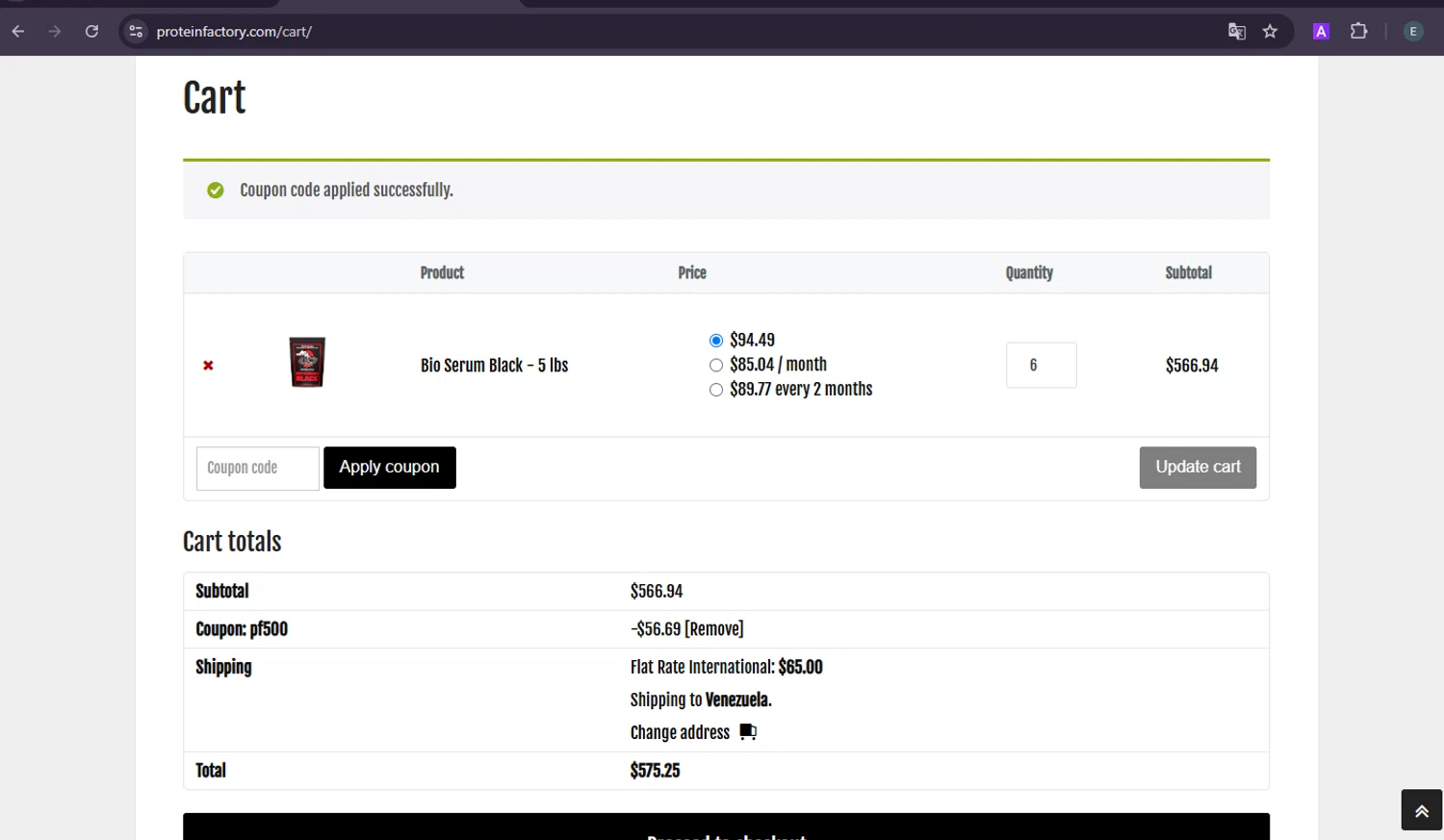The image size is (1444, 840).
Task: Click the Product column header
Action: [x=442, y=273]
